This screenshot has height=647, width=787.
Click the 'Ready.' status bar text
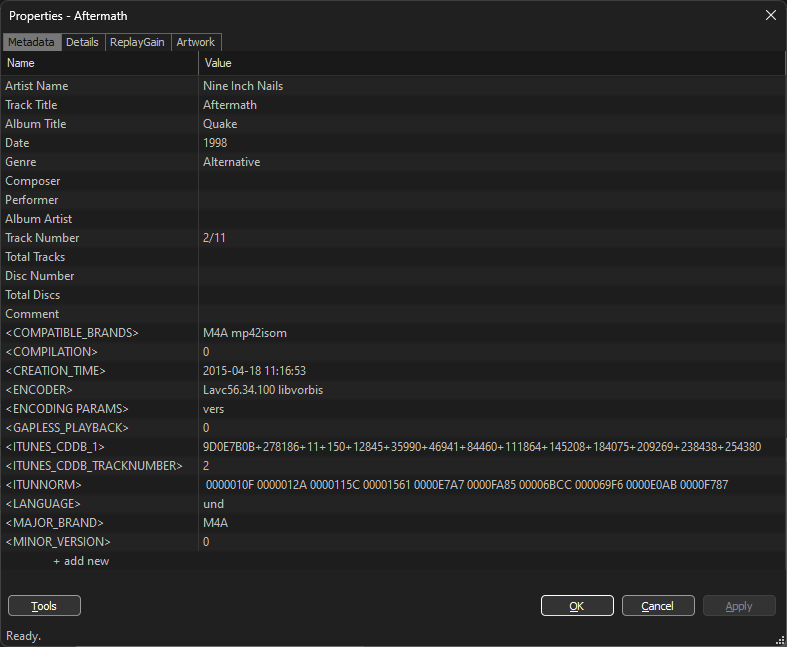coord(24,636)
